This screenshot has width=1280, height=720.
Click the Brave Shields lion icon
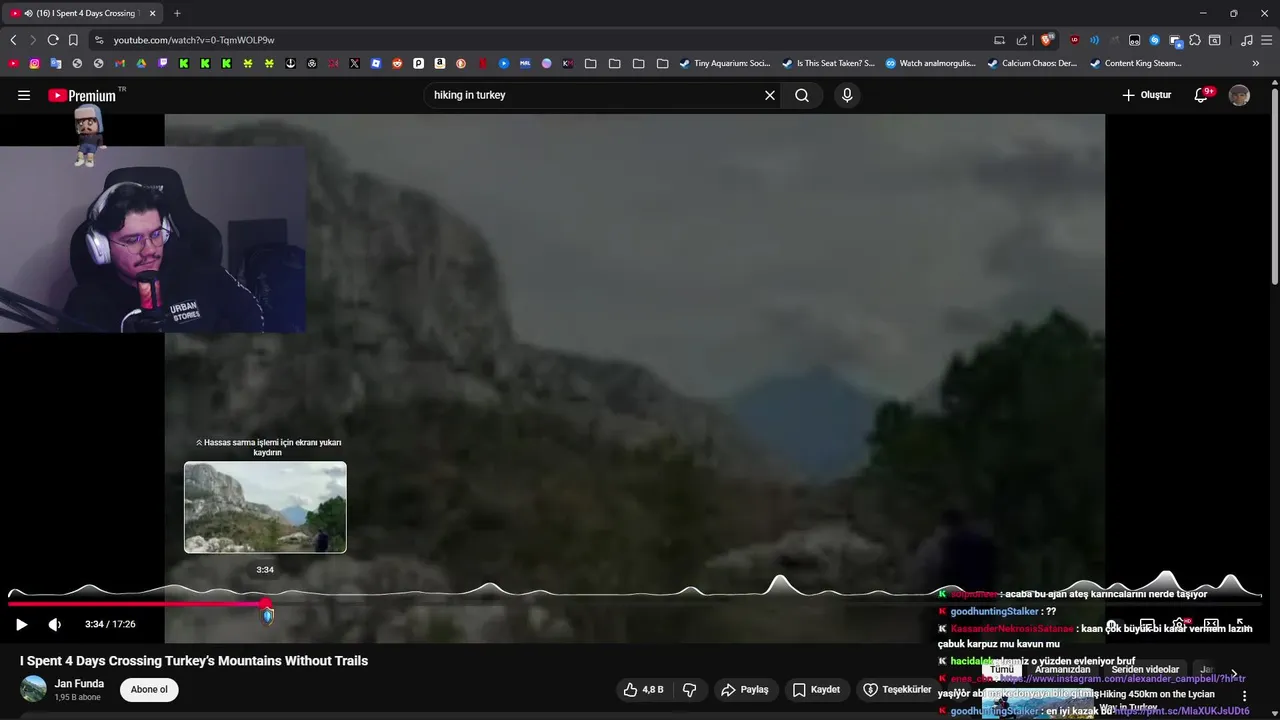(x=1047, y=40)
